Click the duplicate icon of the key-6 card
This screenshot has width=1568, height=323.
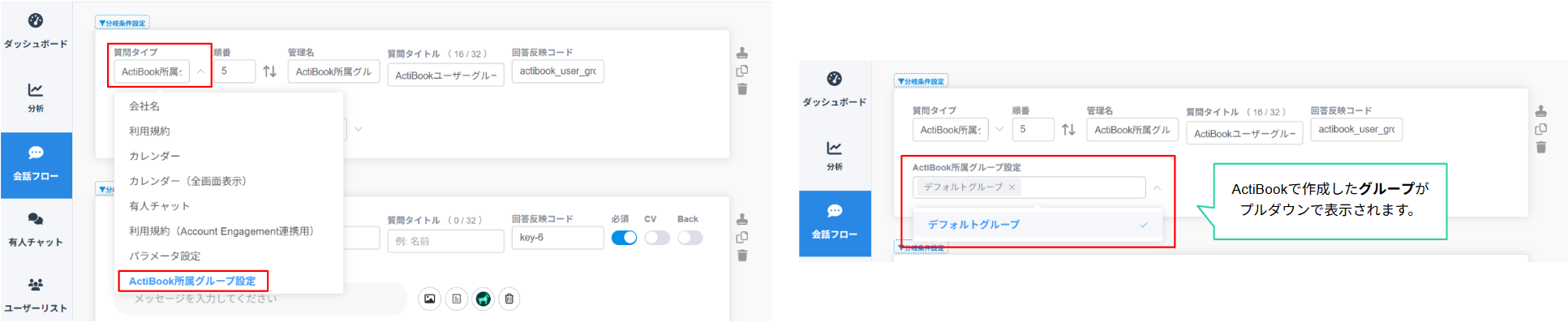(742, 238)
